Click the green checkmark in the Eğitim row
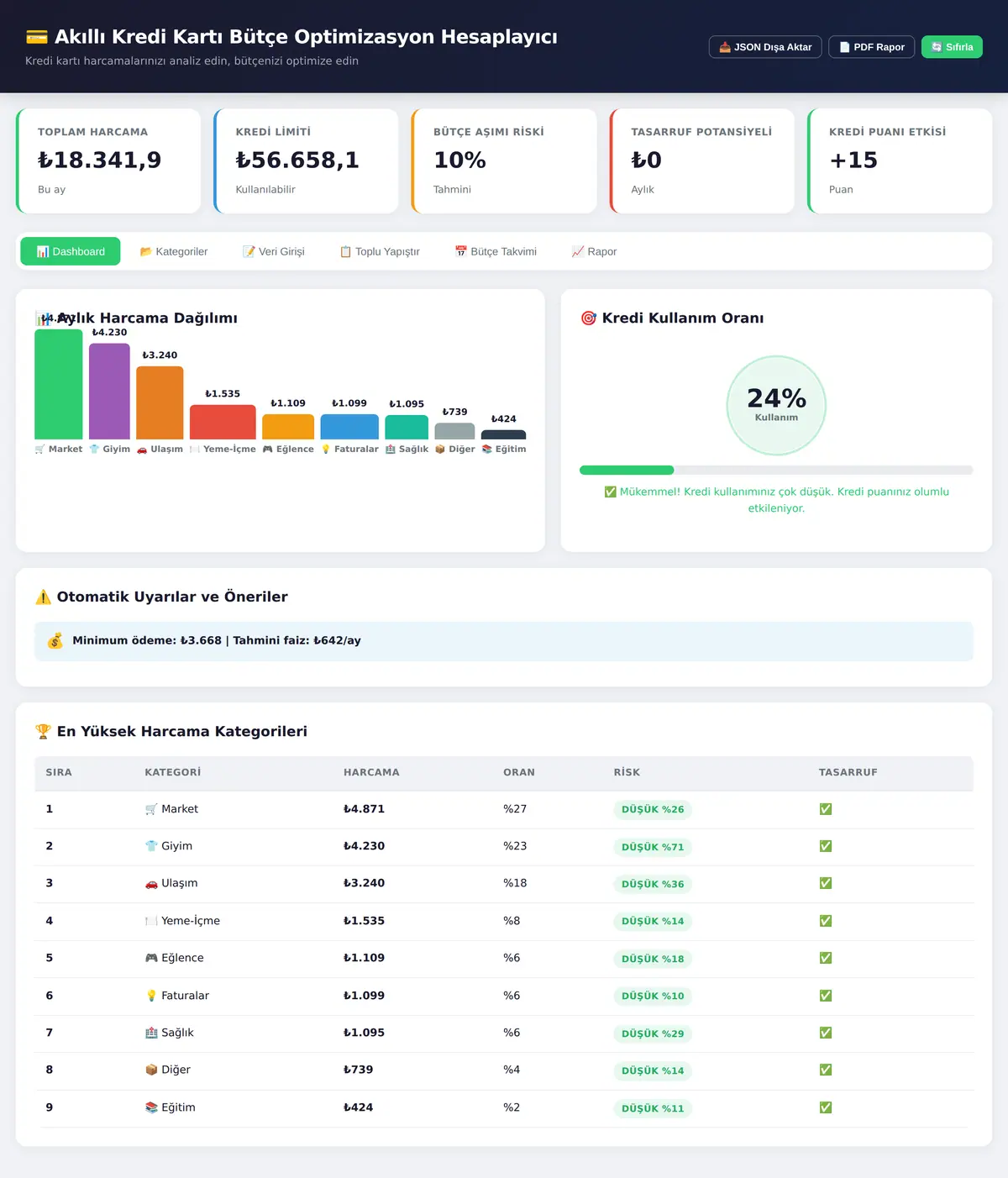1008x1178 pixels. point(826,1107)
